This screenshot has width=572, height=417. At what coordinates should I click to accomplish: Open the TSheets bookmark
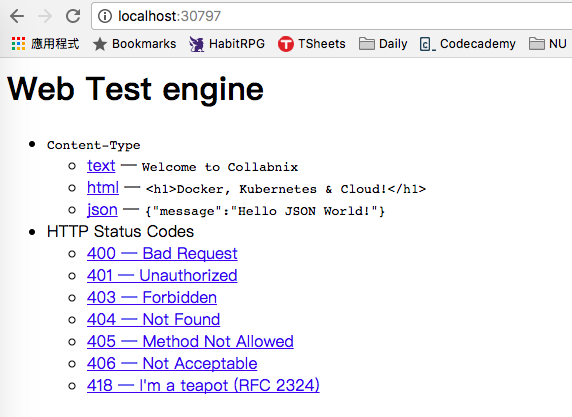click(312, 44)
